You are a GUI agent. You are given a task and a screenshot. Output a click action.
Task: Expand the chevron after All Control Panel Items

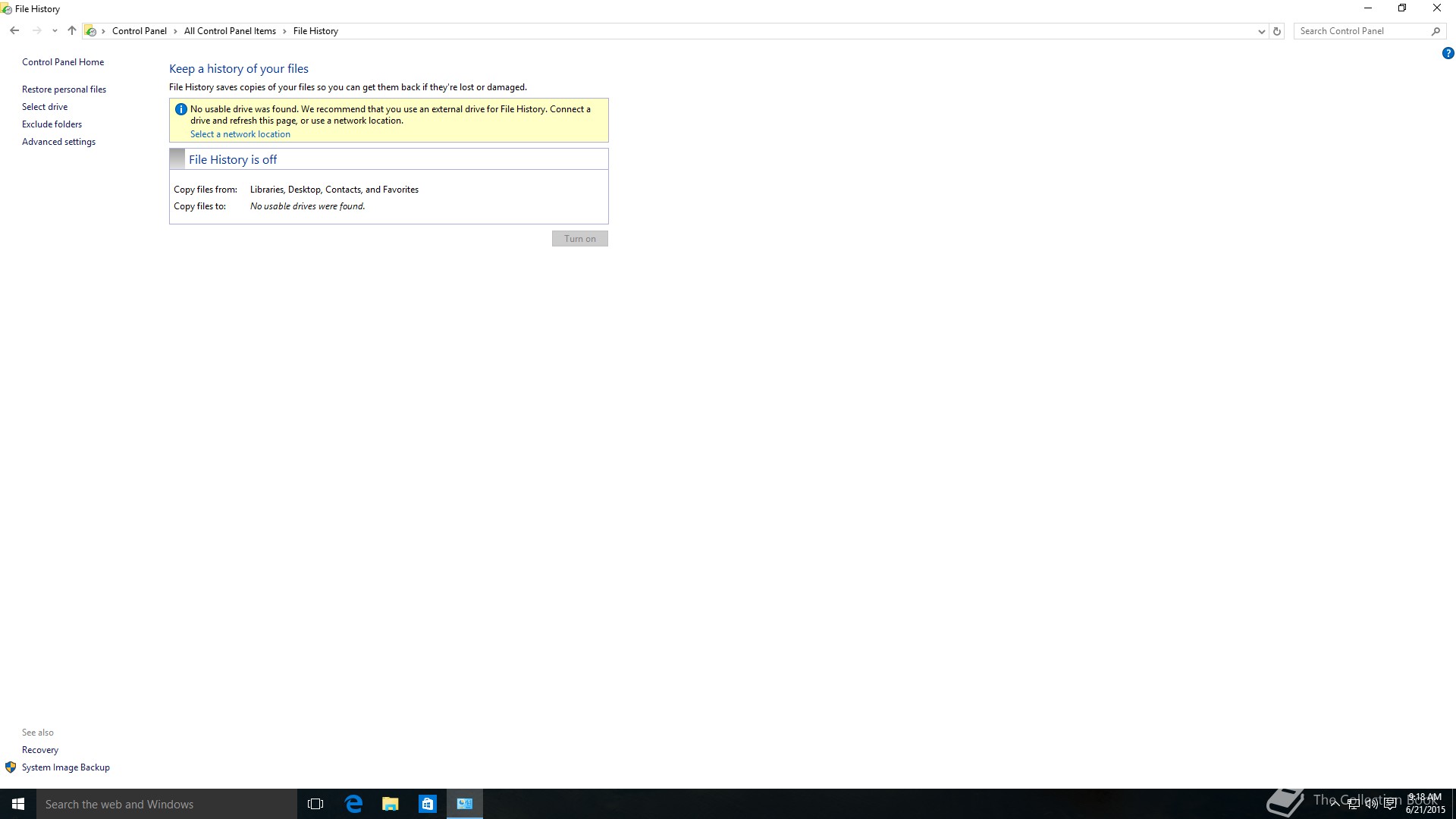tap(284, 31)
